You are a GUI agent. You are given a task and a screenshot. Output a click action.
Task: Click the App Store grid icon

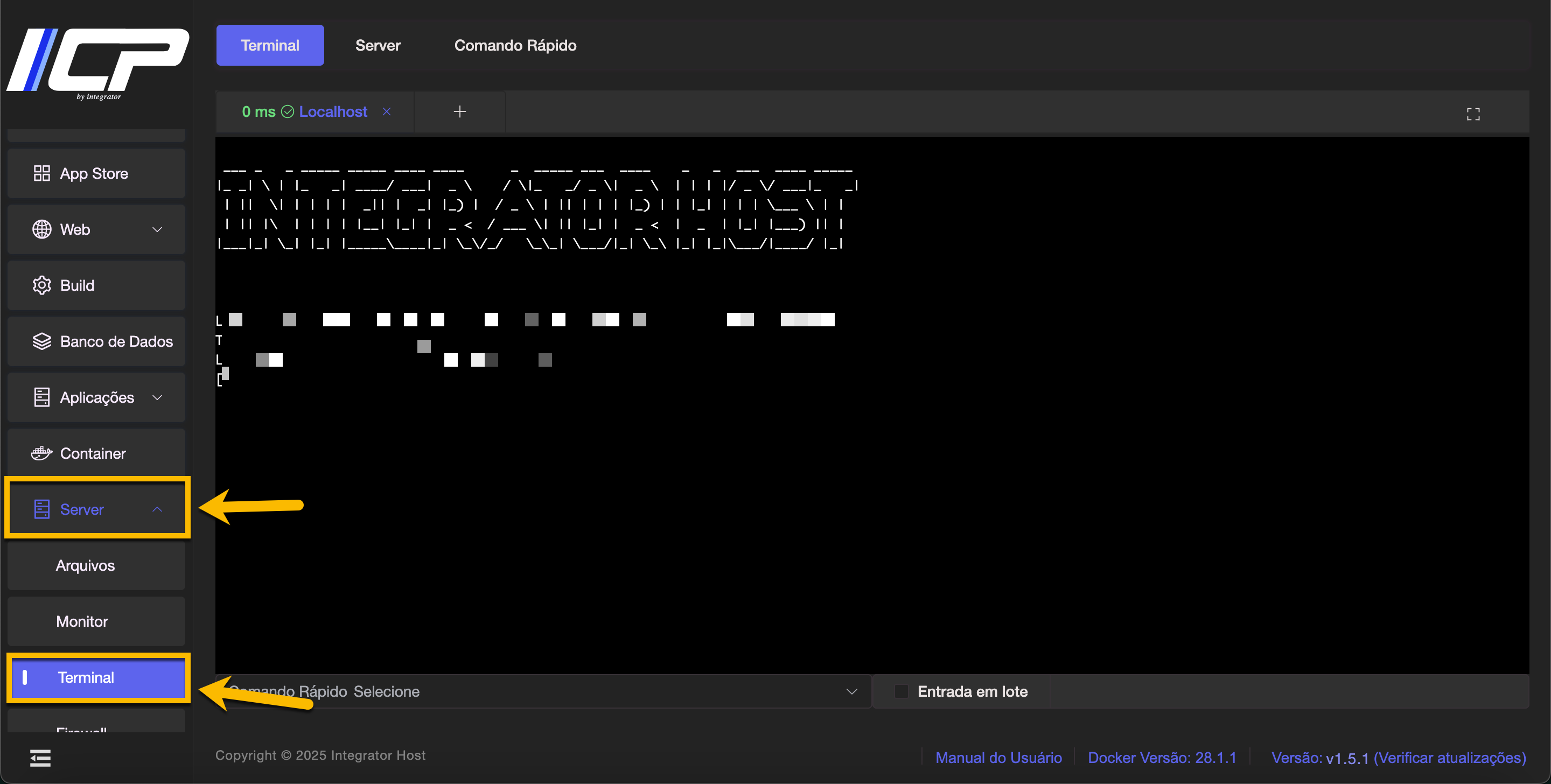pyautogui.click(x=41, y=173)
